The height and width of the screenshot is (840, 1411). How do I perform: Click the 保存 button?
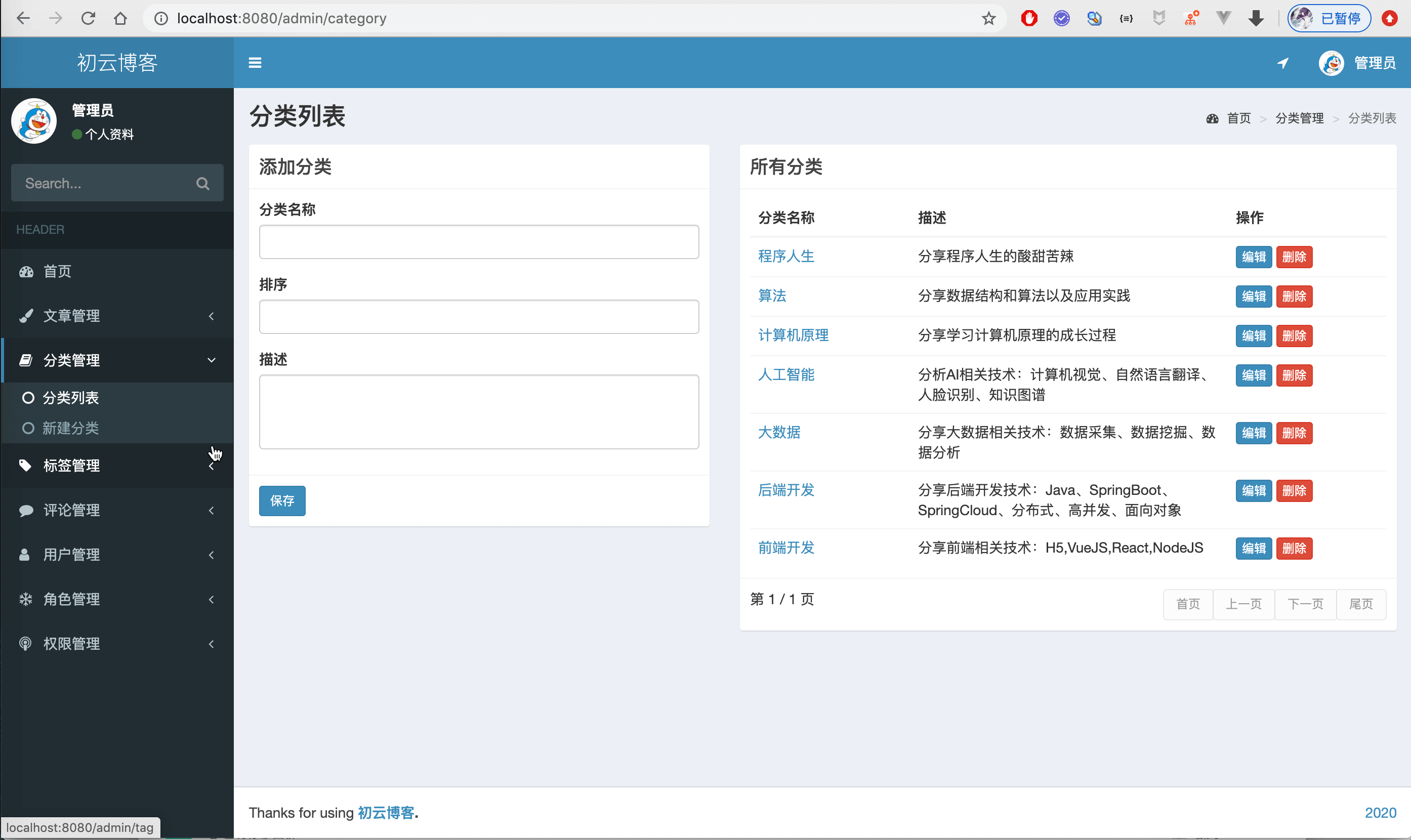pos(282,501)
